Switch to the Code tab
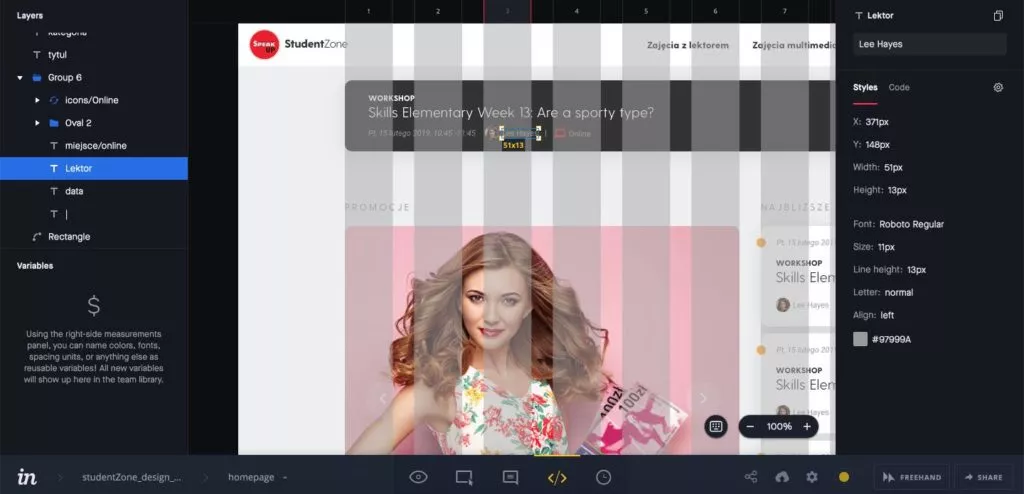 (899, 88)
